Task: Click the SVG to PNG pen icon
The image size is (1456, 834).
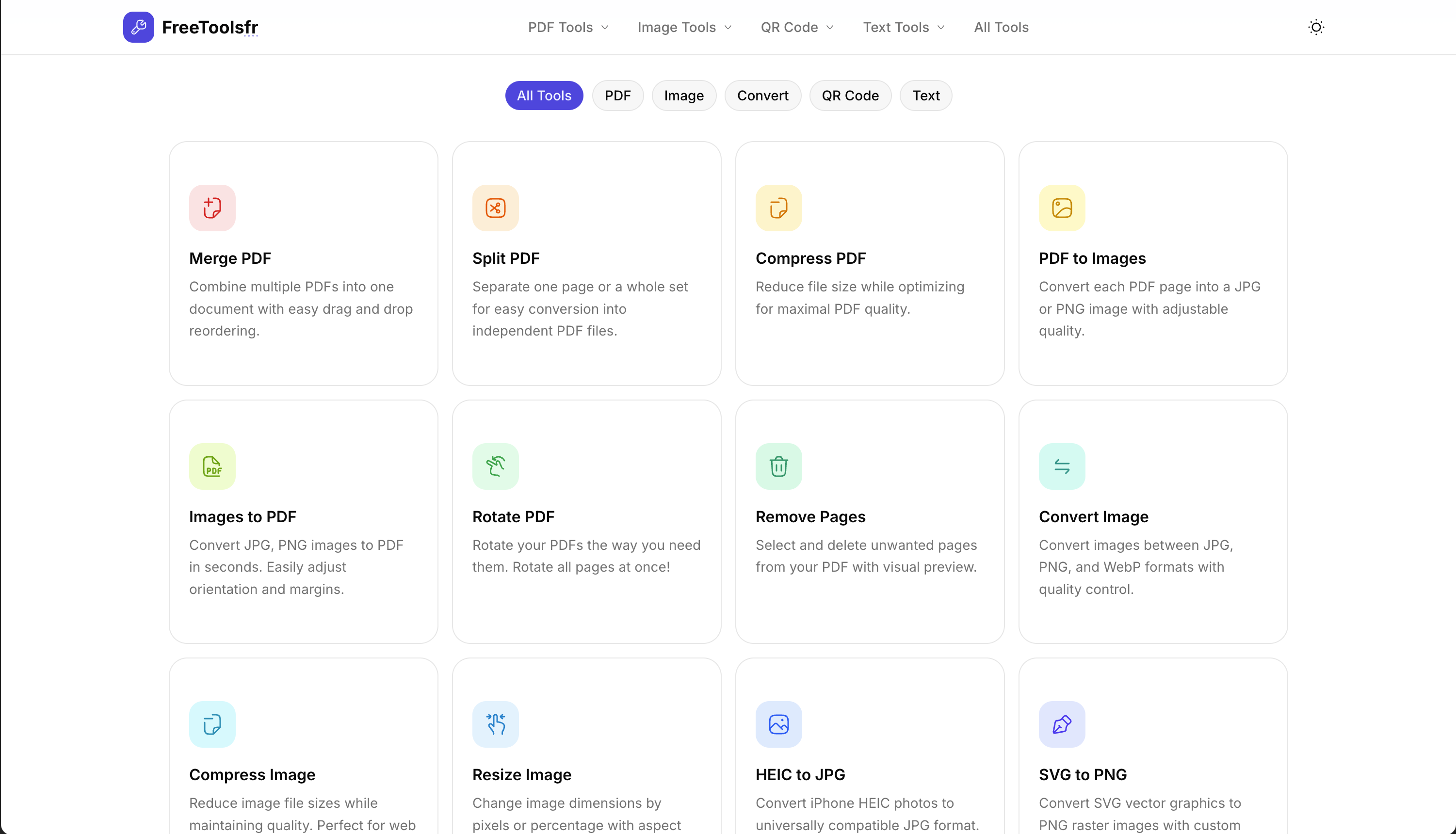Action: tap(1061, 724)
